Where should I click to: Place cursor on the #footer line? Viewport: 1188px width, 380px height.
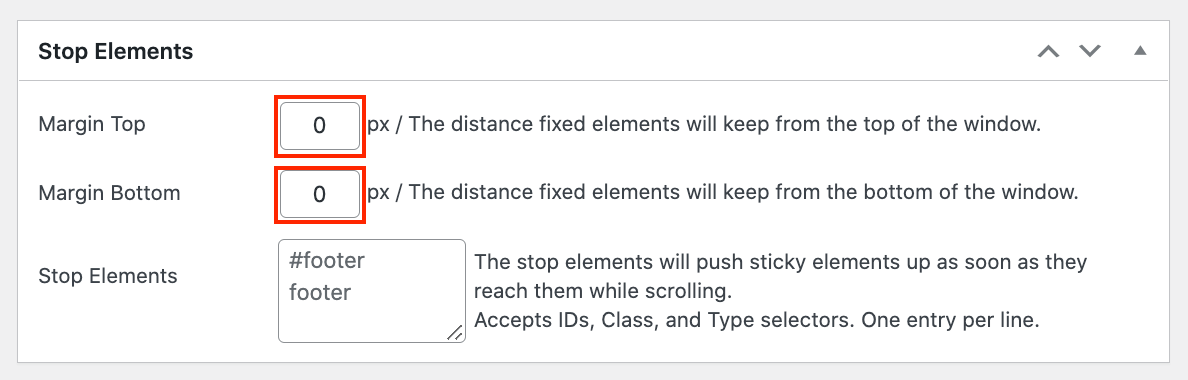tap(327, 261)
